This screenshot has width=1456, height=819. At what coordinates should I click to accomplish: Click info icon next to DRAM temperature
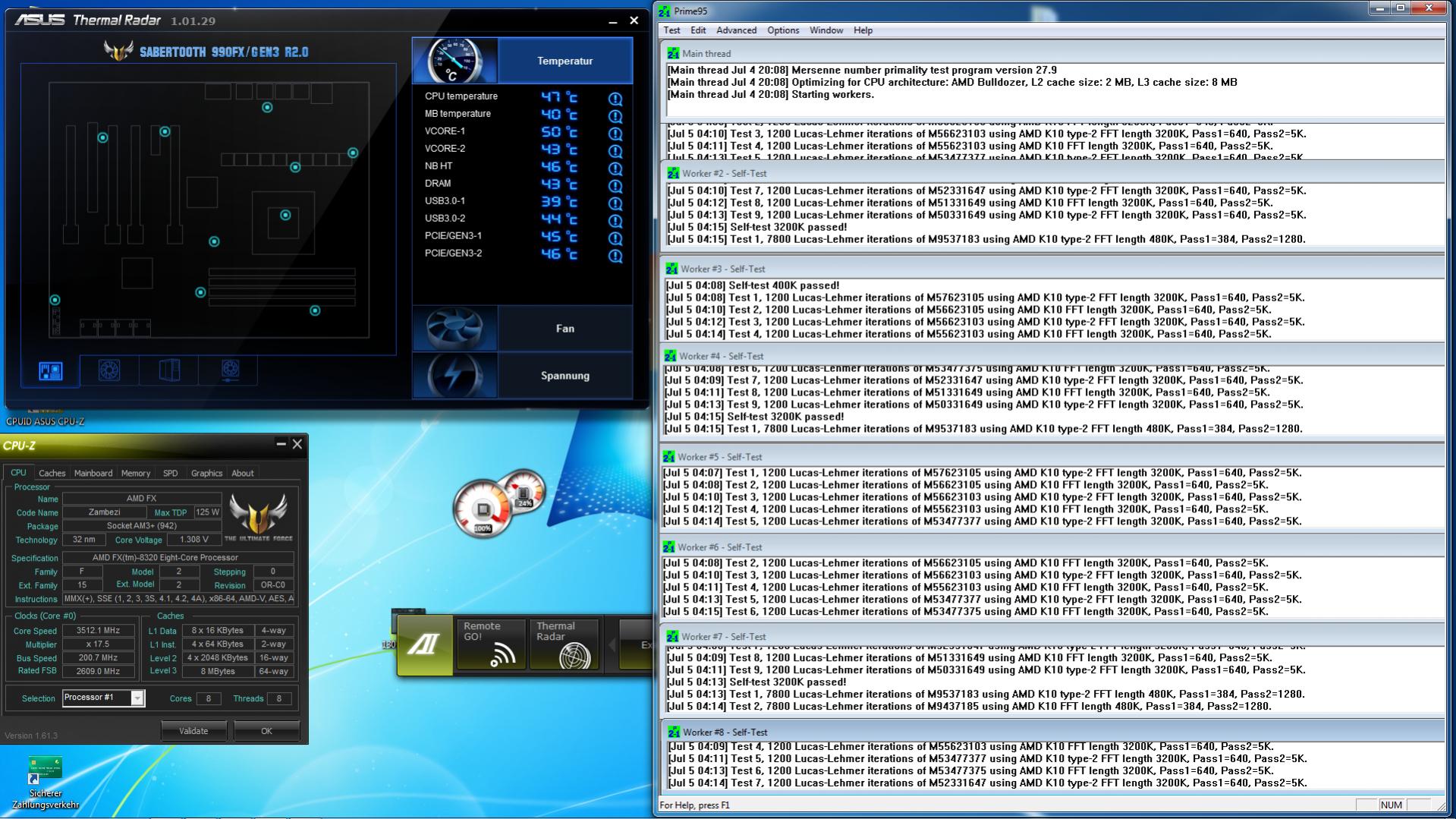615,186
